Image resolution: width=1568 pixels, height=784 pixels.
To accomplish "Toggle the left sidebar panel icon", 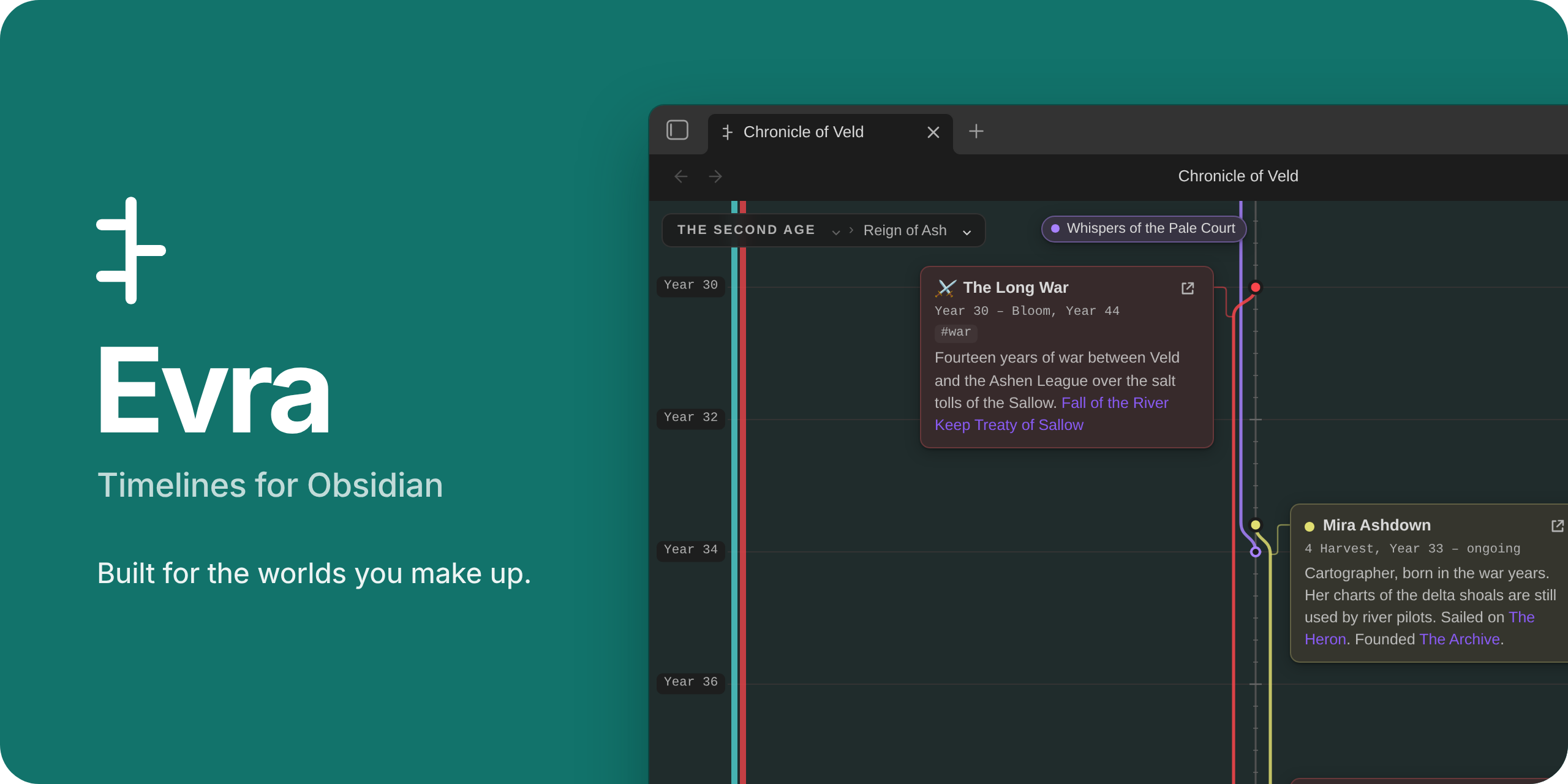I will tap(677, 130).
